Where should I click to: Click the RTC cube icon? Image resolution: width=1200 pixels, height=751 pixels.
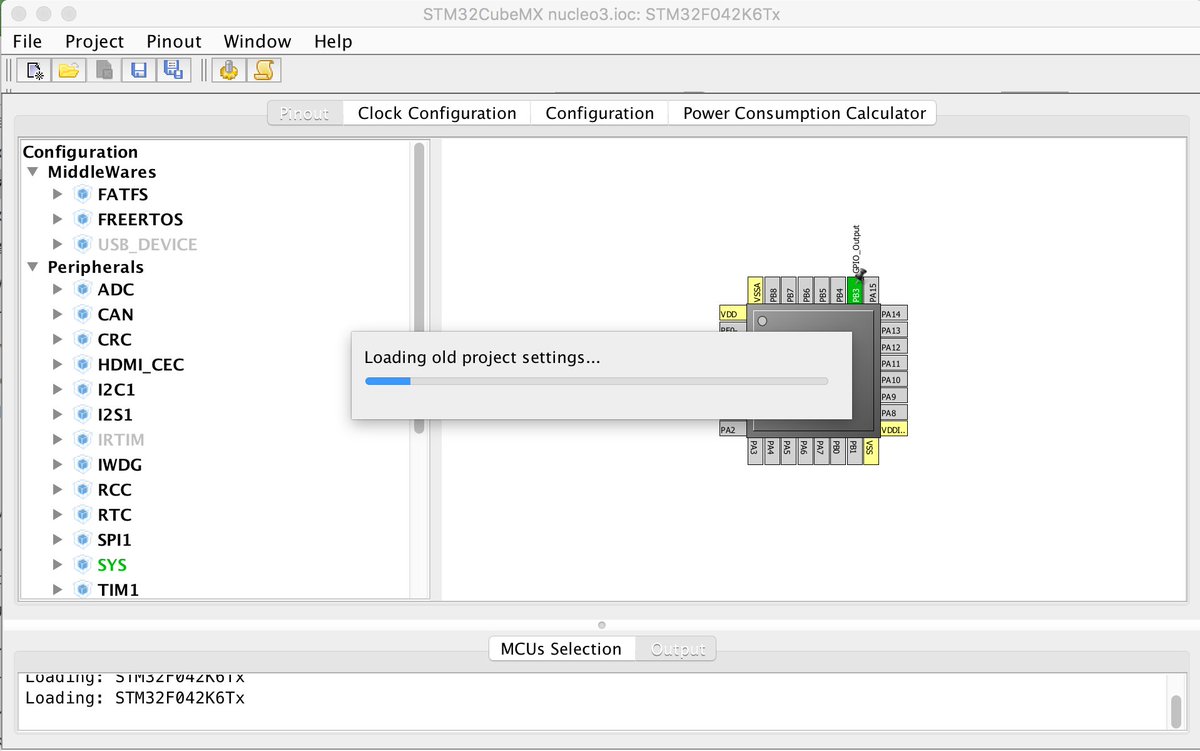click(x=83, y=514)
